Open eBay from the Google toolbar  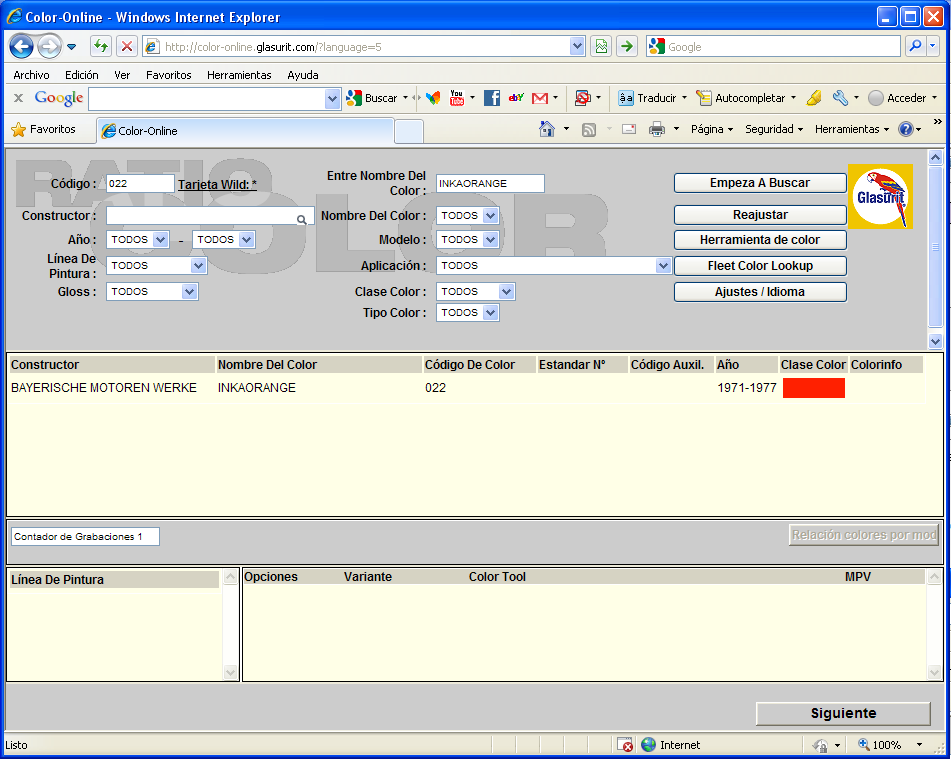[x=516, y=98]
